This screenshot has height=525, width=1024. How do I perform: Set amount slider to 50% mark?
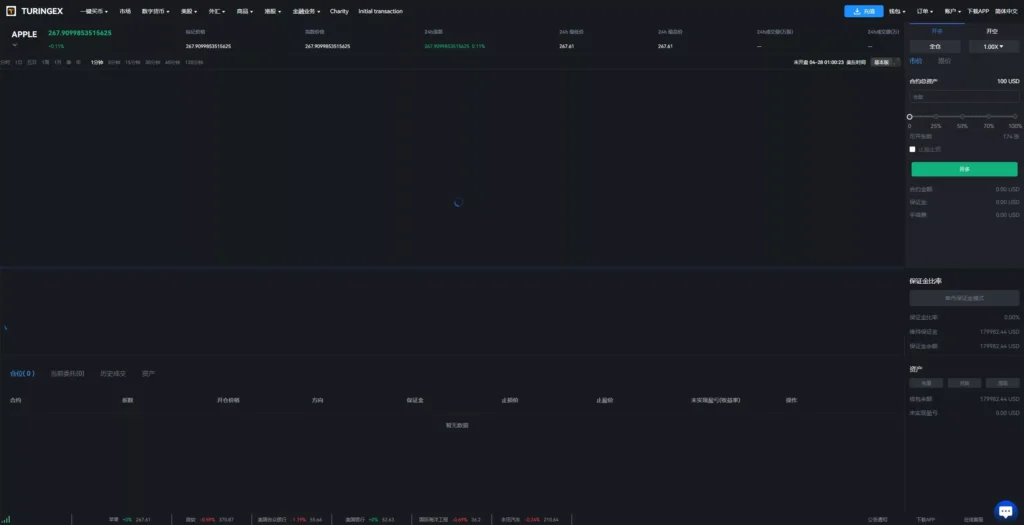[962, 117]
